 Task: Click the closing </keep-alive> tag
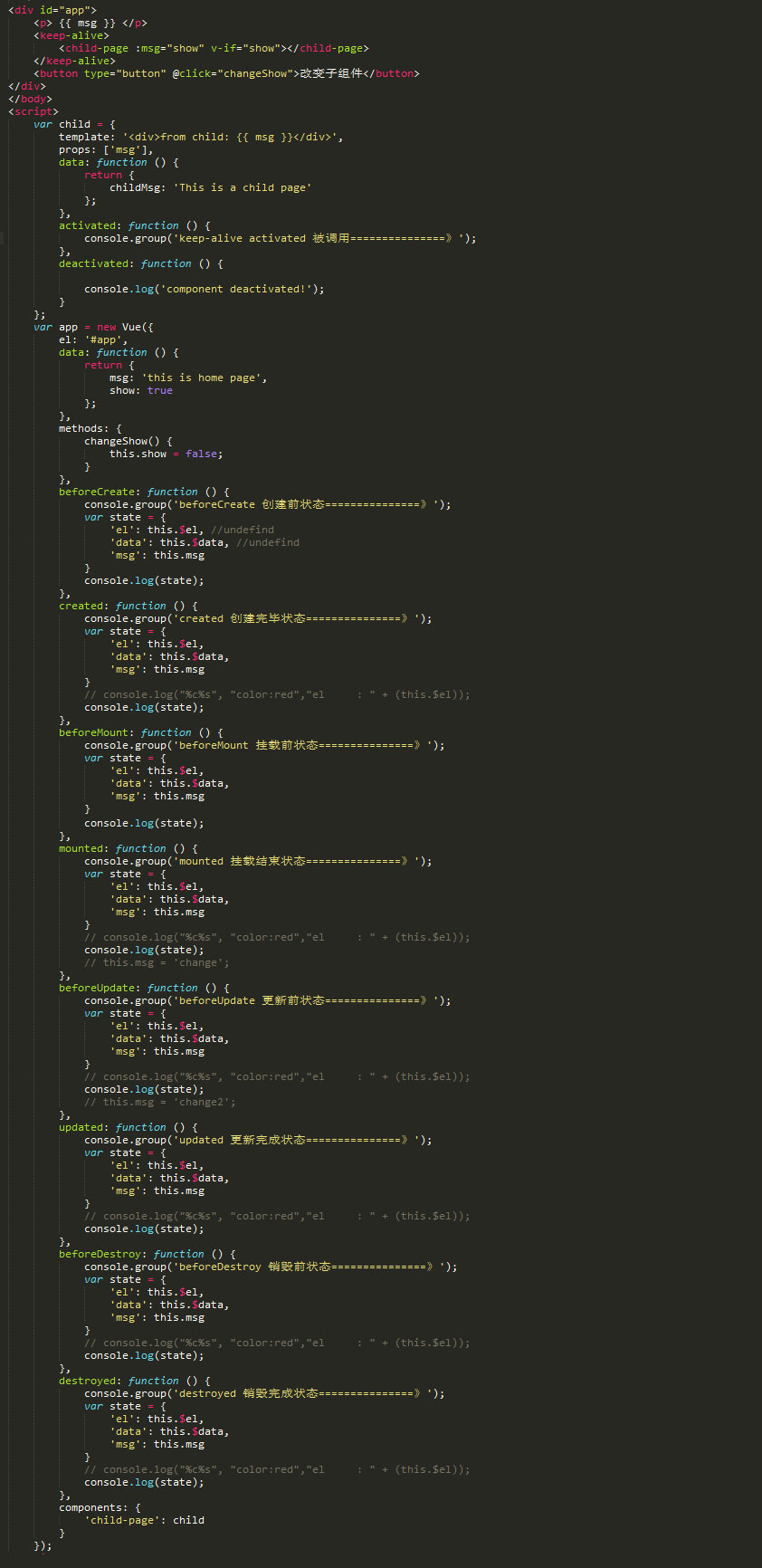(x=74, y=61)
